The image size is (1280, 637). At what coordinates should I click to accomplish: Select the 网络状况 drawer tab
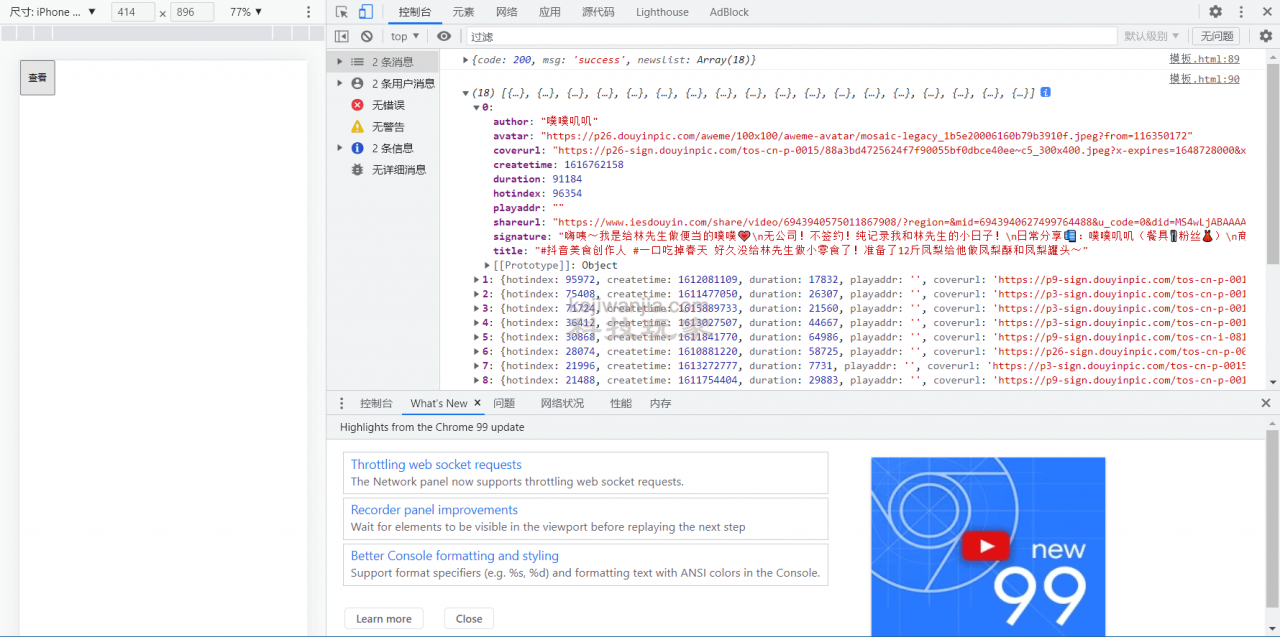562,403
